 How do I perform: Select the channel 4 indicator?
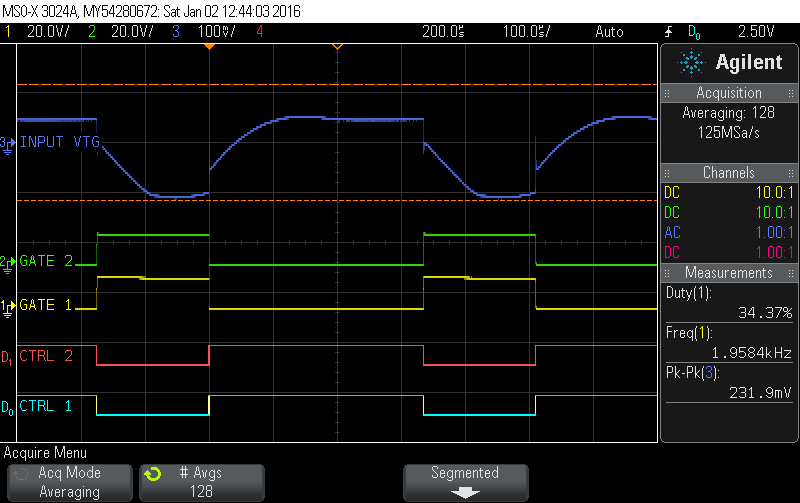260,32
